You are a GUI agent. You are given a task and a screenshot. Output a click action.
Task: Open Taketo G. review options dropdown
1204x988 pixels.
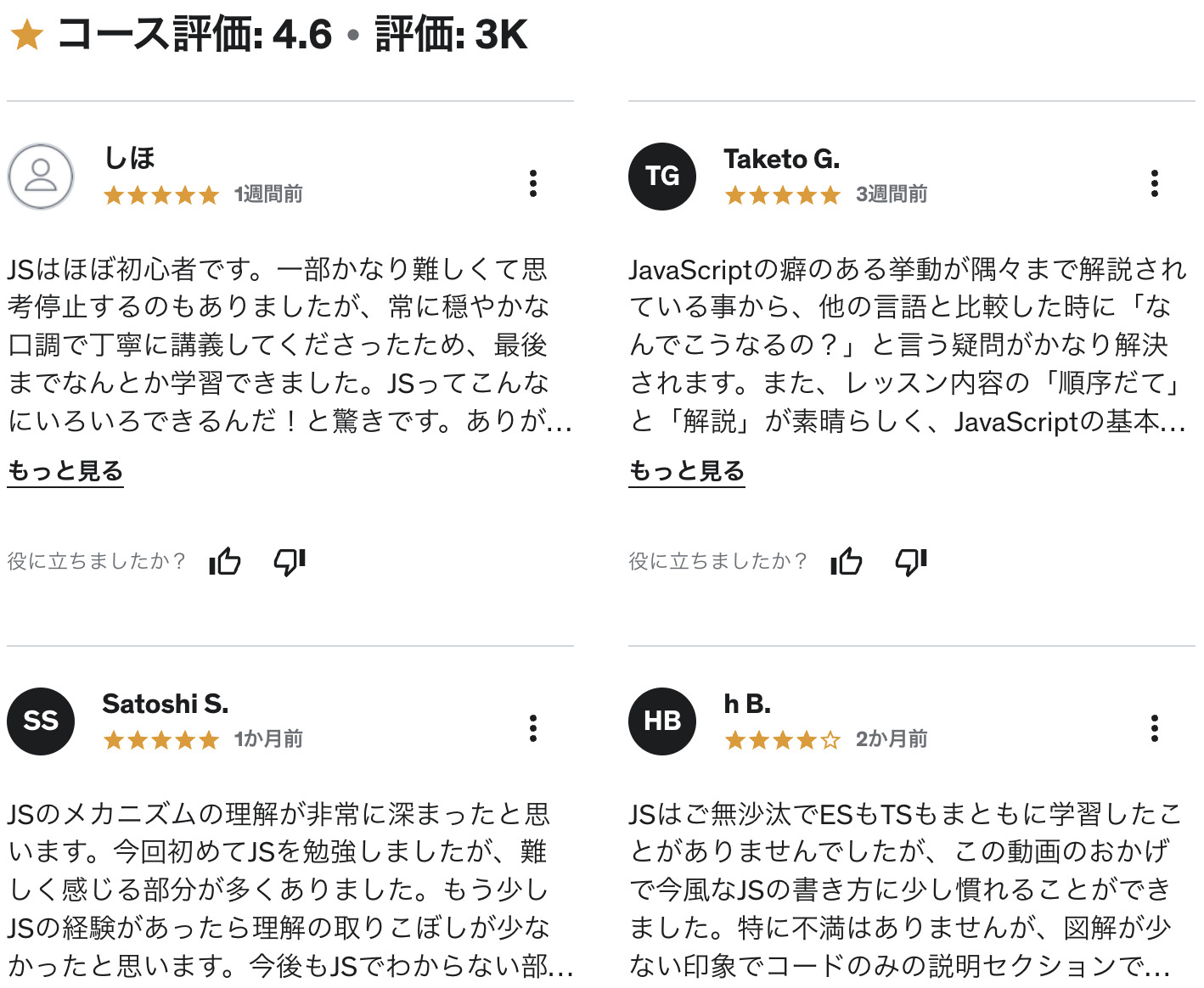pos(1154,182)
